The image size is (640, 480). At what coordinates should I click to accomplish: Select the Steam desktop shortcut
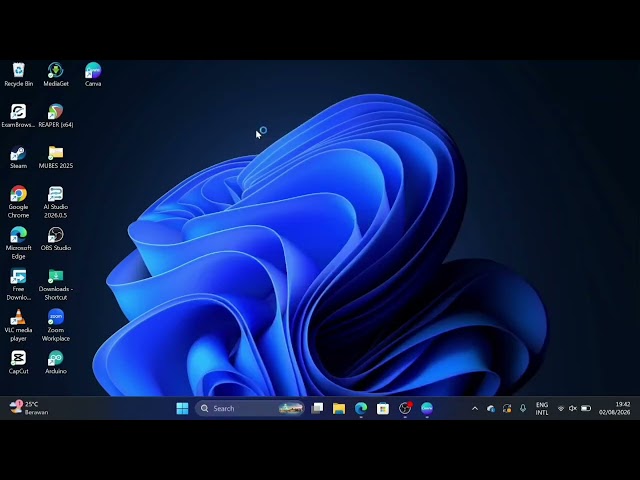(x=18, y=157)
